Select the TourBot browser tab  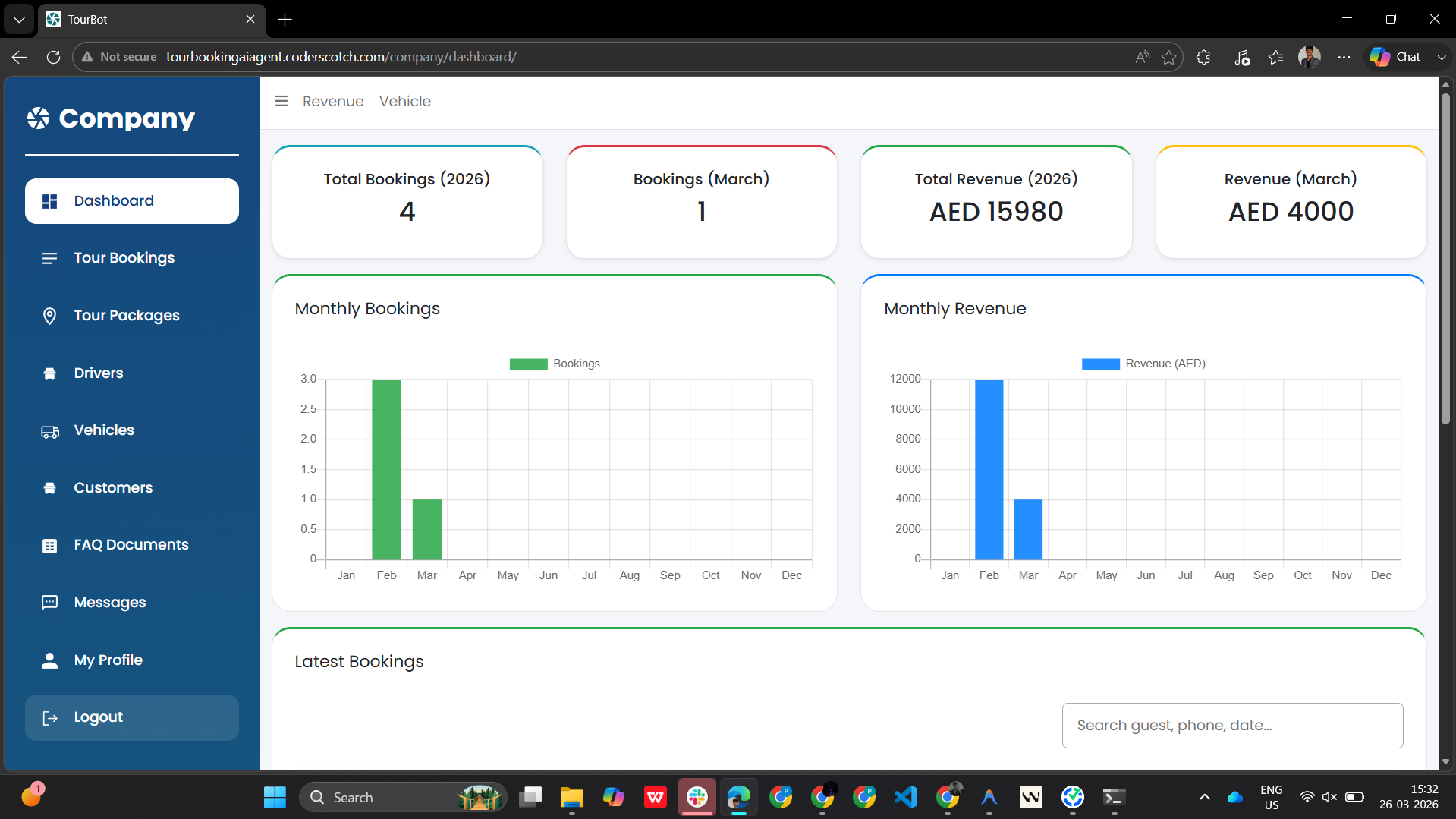coord(152,19)
